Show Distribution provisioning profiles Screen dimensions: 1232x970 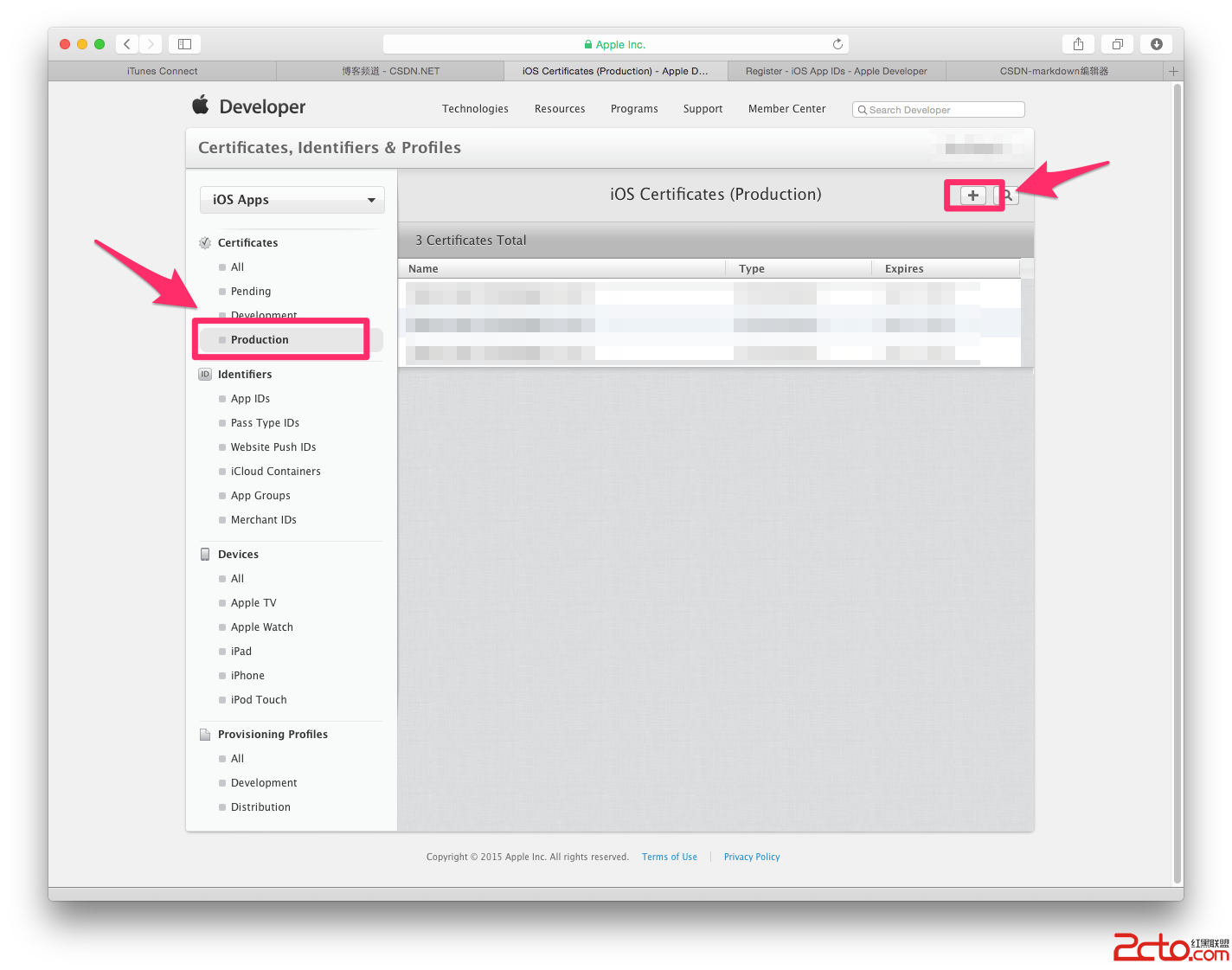(x=260, y=807)
